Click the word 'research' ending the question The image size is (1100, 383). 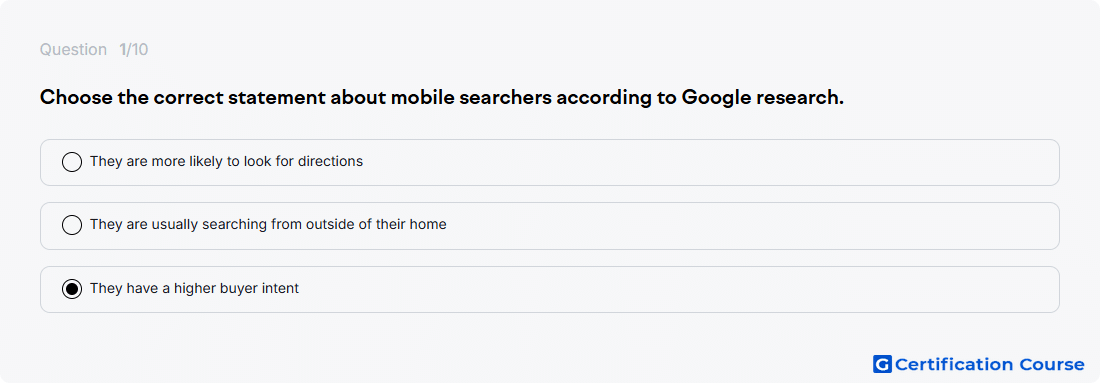pos(800,98)
